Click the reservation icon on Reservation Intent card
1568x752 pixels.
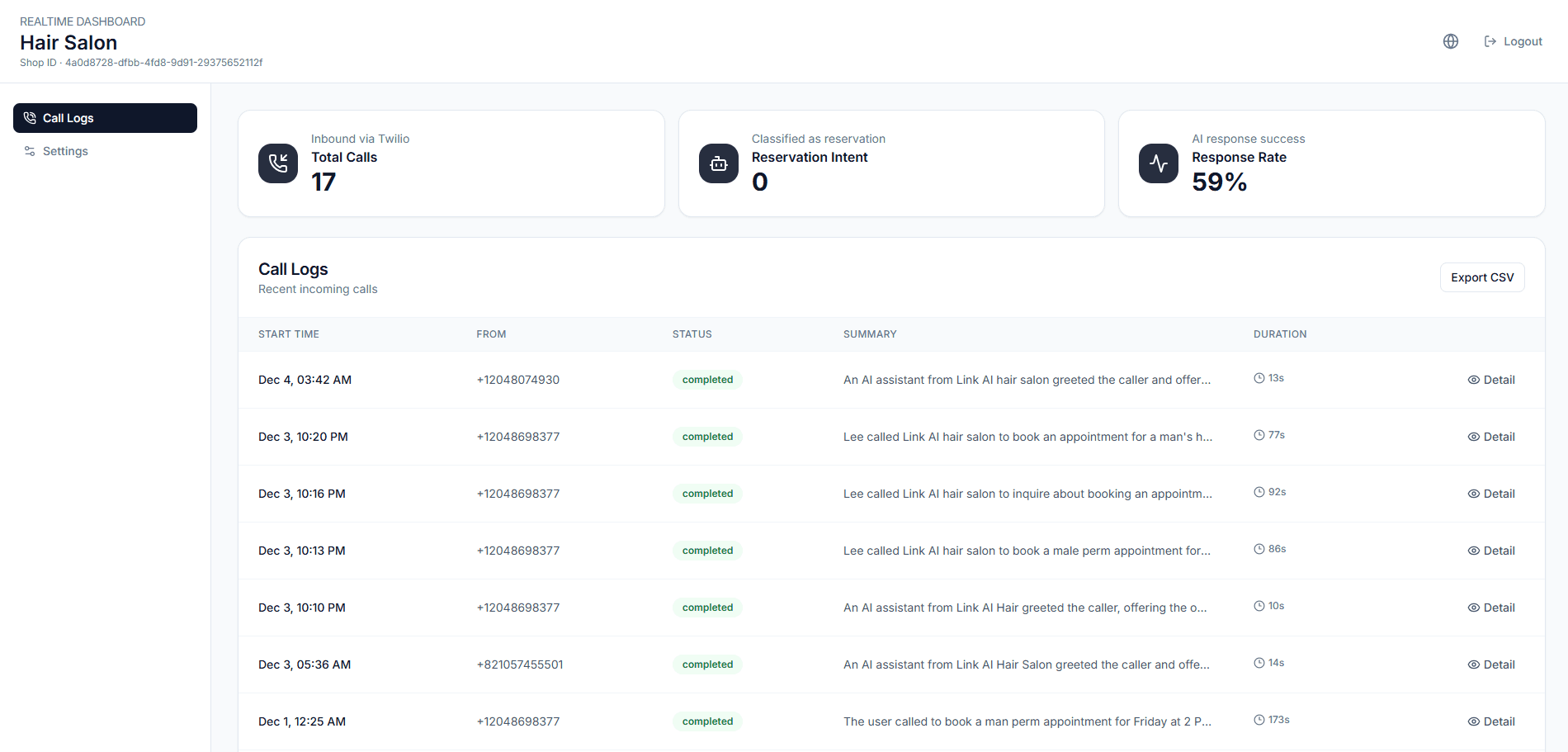click(x=719, y=163)
